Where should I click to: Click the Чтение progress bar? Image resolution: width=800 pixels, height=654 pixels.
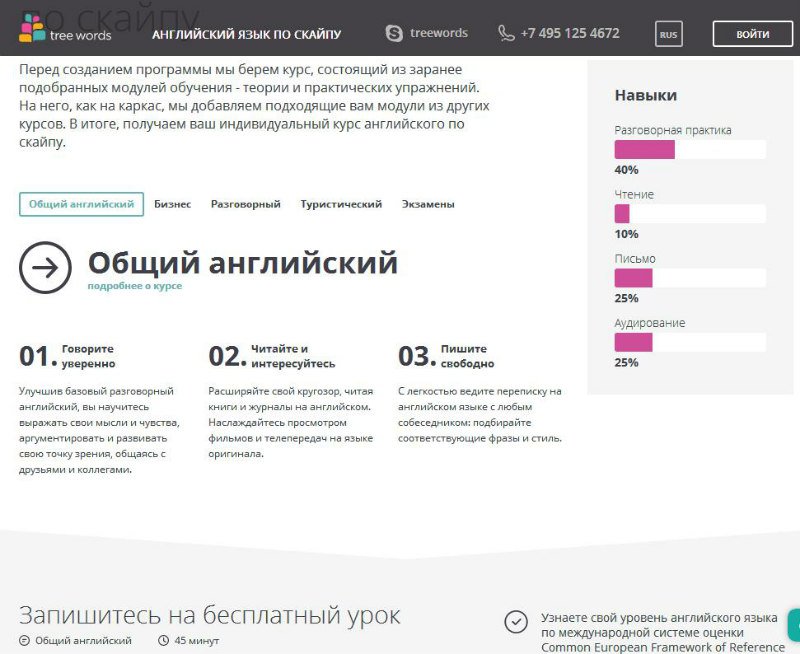pos(690,214)
